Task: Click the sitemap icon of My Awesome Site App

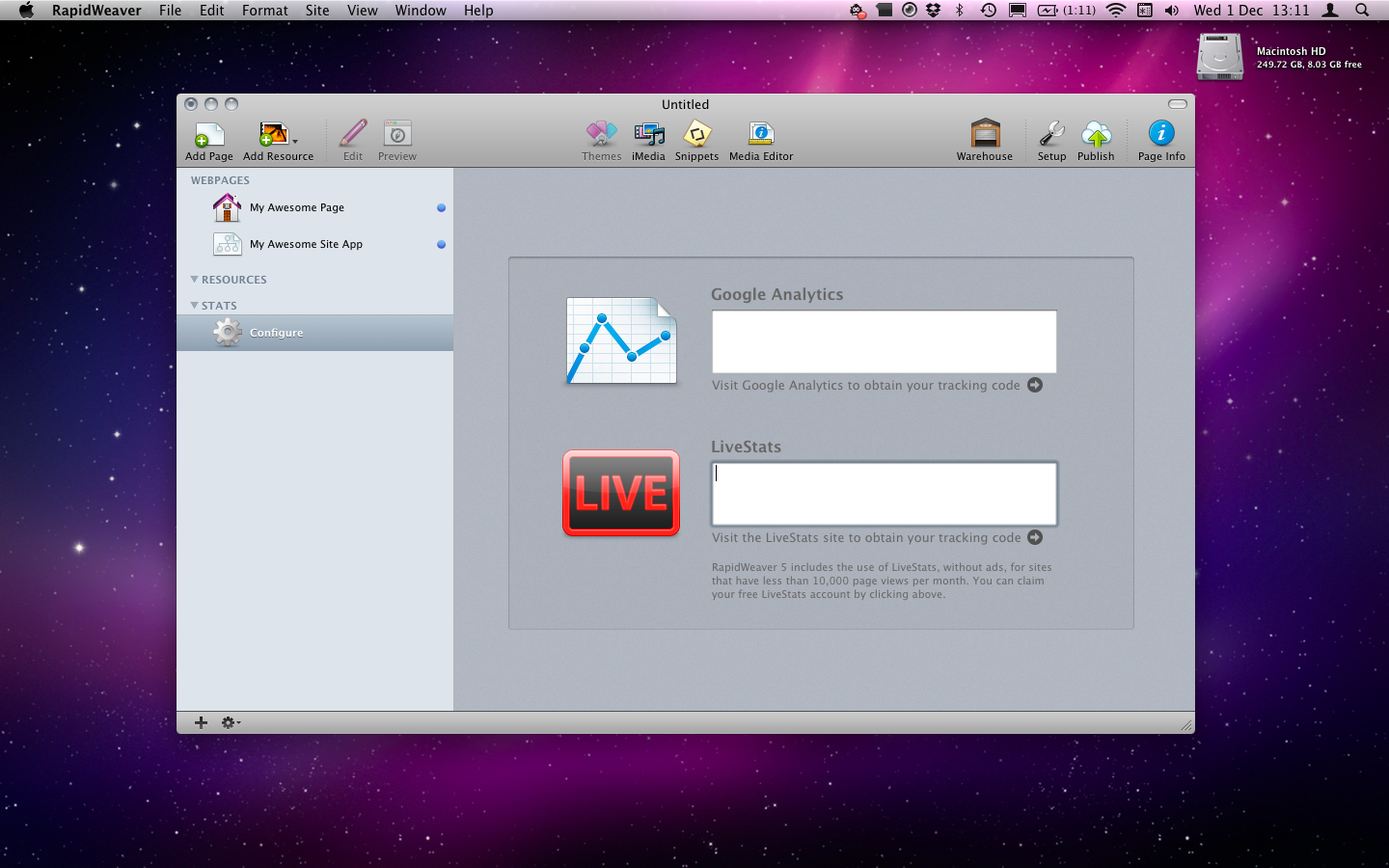Action: pos(228,244)
